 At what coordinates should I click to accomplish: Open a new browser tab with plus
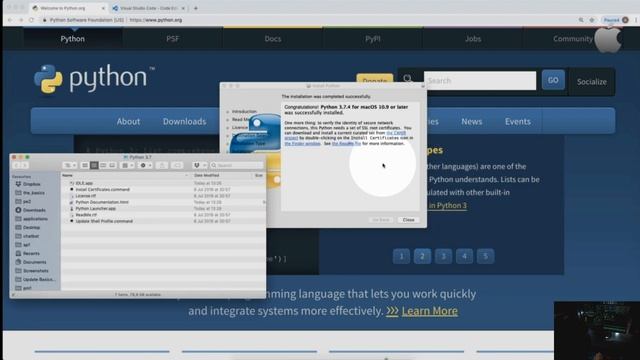pos(196,8)
